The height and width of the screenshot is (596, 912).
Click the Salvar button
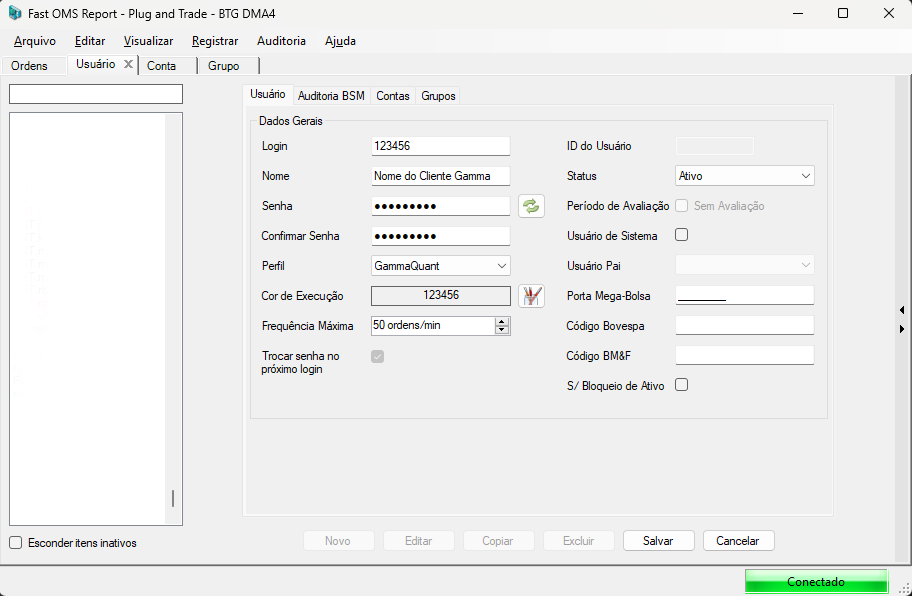click(x=658, y=541)
